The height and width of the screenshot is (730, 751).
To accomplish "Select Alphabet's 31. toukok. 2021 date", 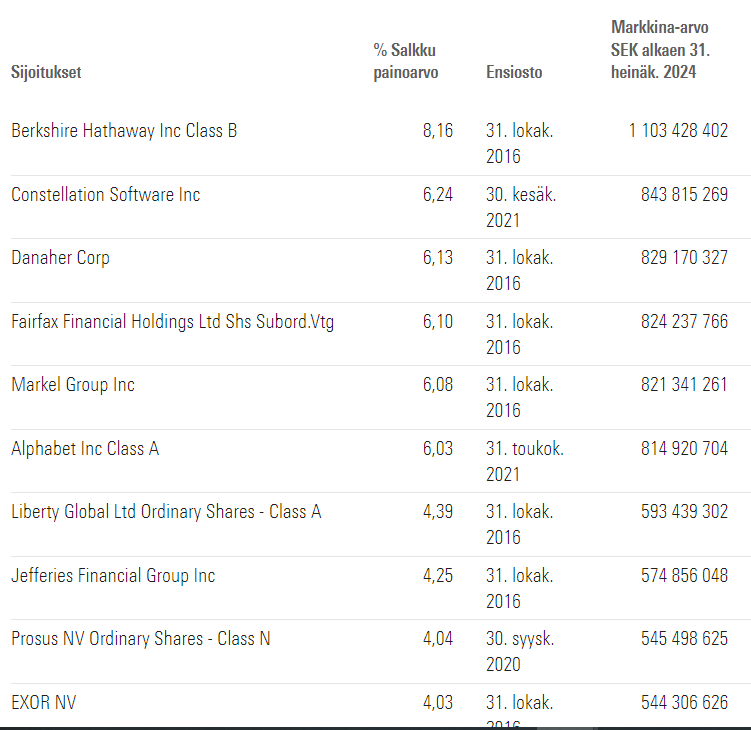I will 524,461.
